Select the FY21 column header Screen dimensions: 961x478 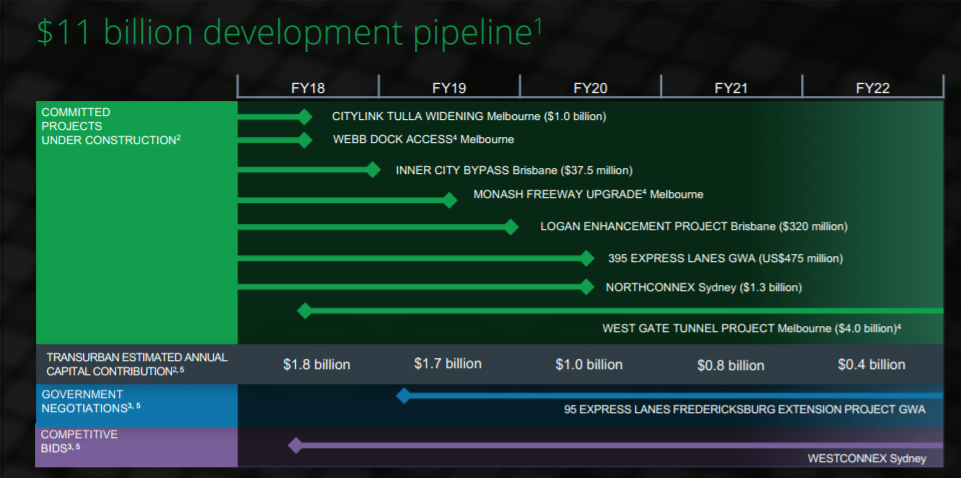click(x=731, y=88)
